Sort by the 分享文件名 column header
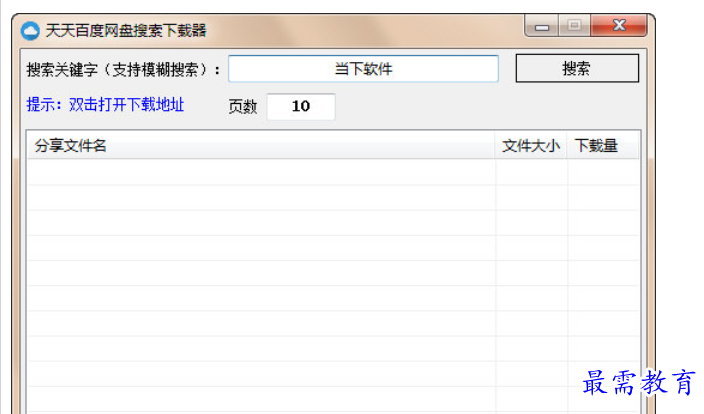704x414 pixels. pos(261,145)
